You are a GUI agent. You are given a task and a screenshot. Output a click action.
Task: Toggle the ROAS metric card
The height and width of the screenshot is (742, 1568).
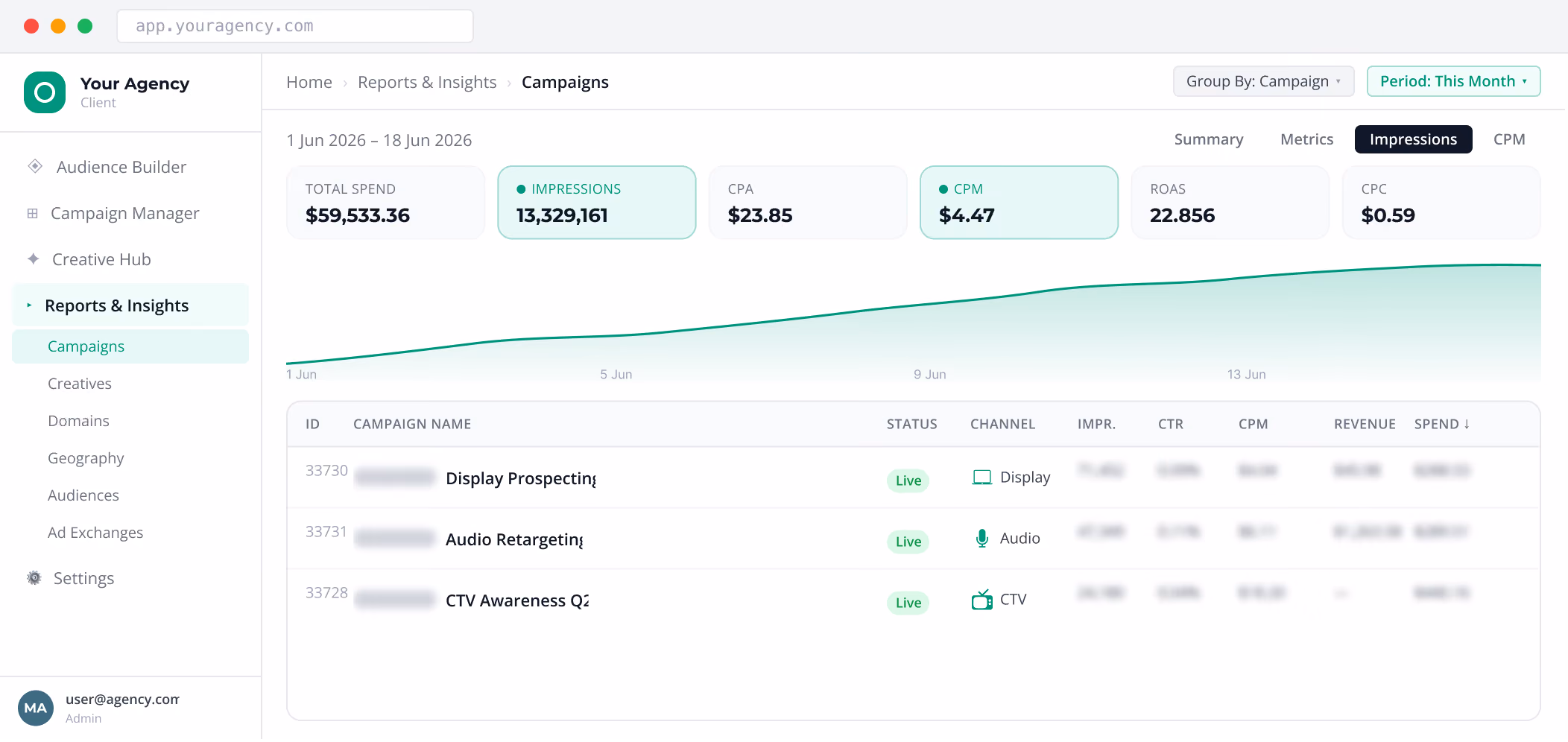point(1230,203)
